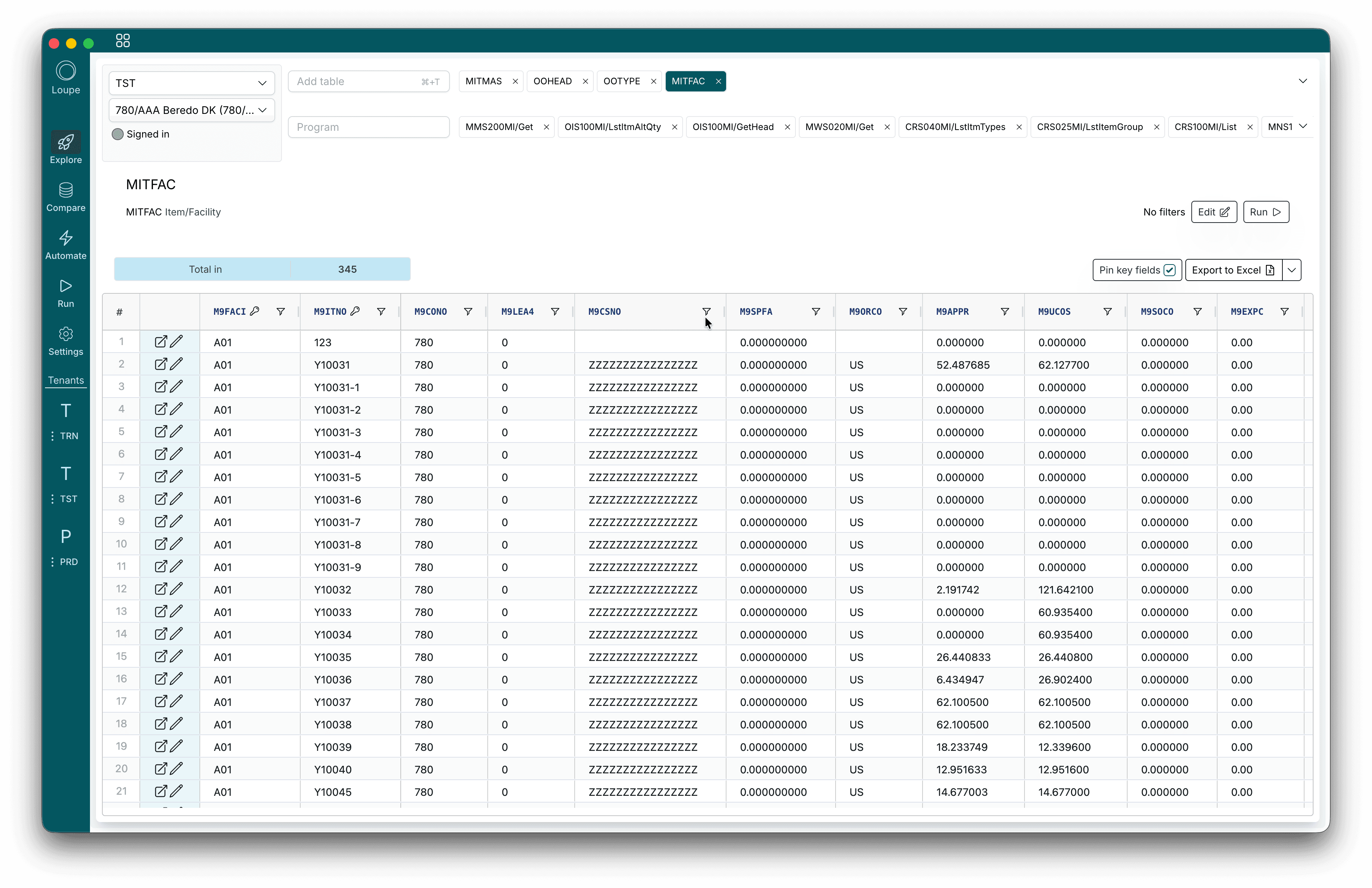Select the OIS100MI/GetHead program tab
This screenshot has height=888, width=1372.
click(x=733, y=127)
